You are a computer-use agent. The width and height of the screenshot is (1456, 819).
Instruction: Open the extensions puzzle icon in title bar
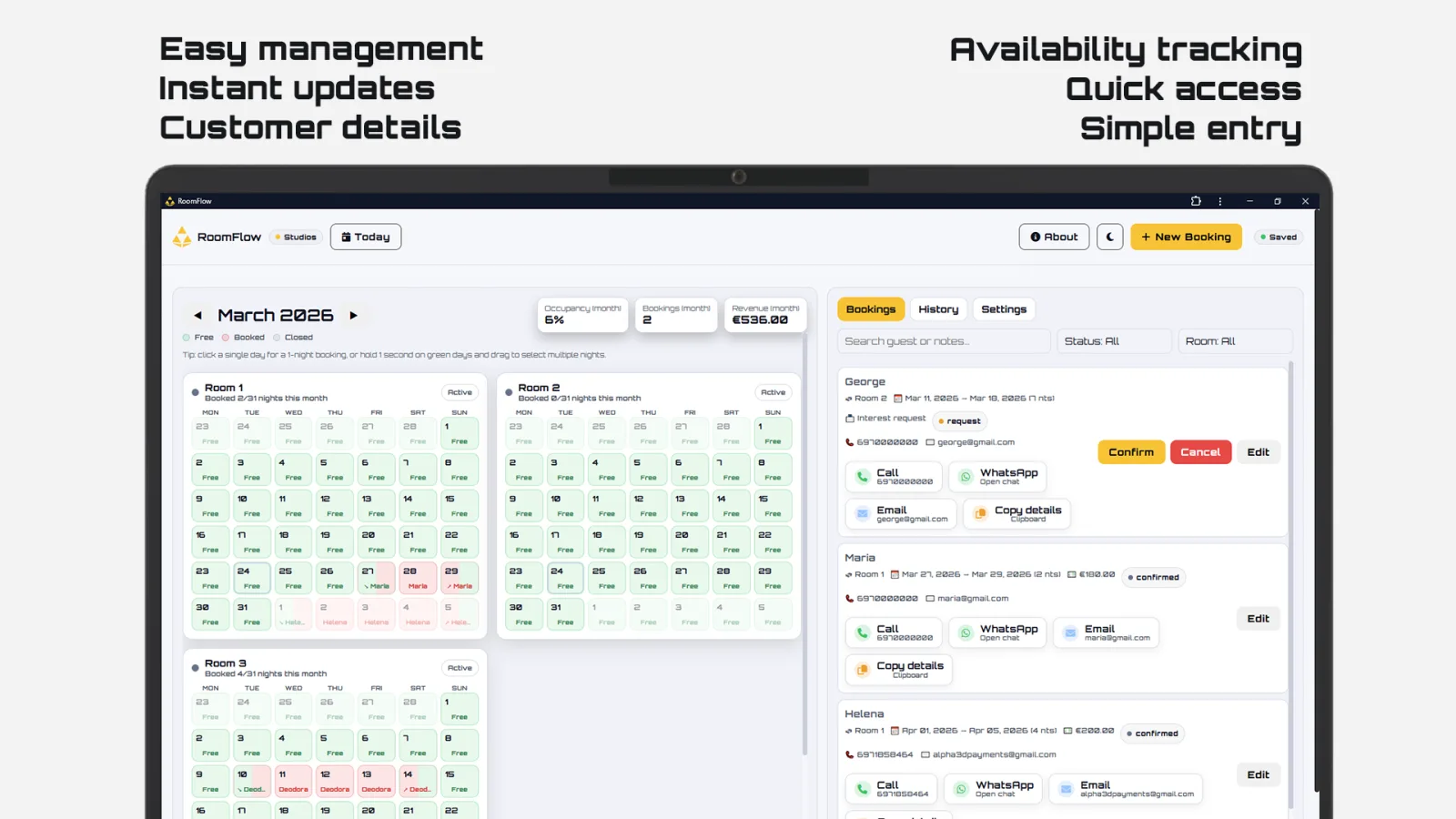(1196, 201)
